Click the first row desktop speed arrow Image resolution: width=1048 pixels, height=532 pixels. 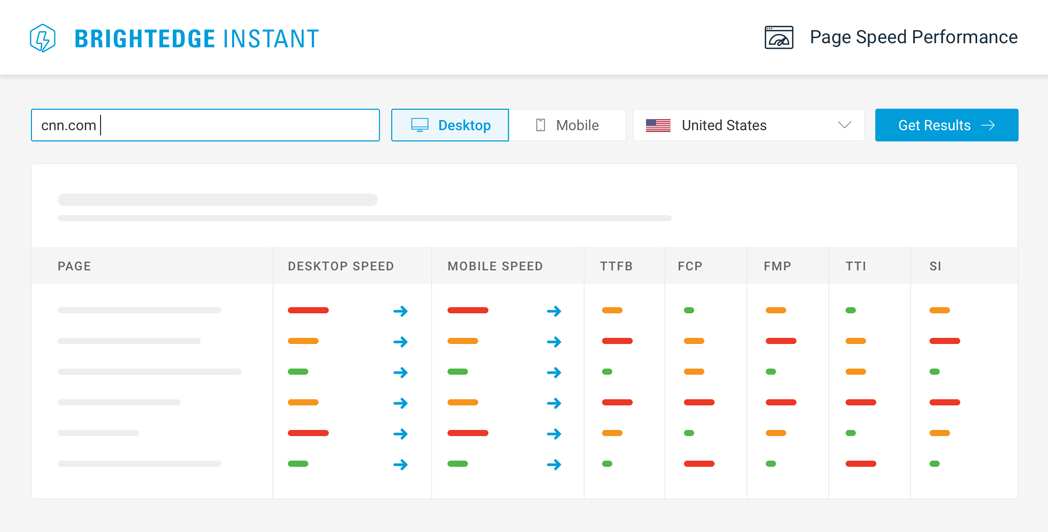point(400,311)
